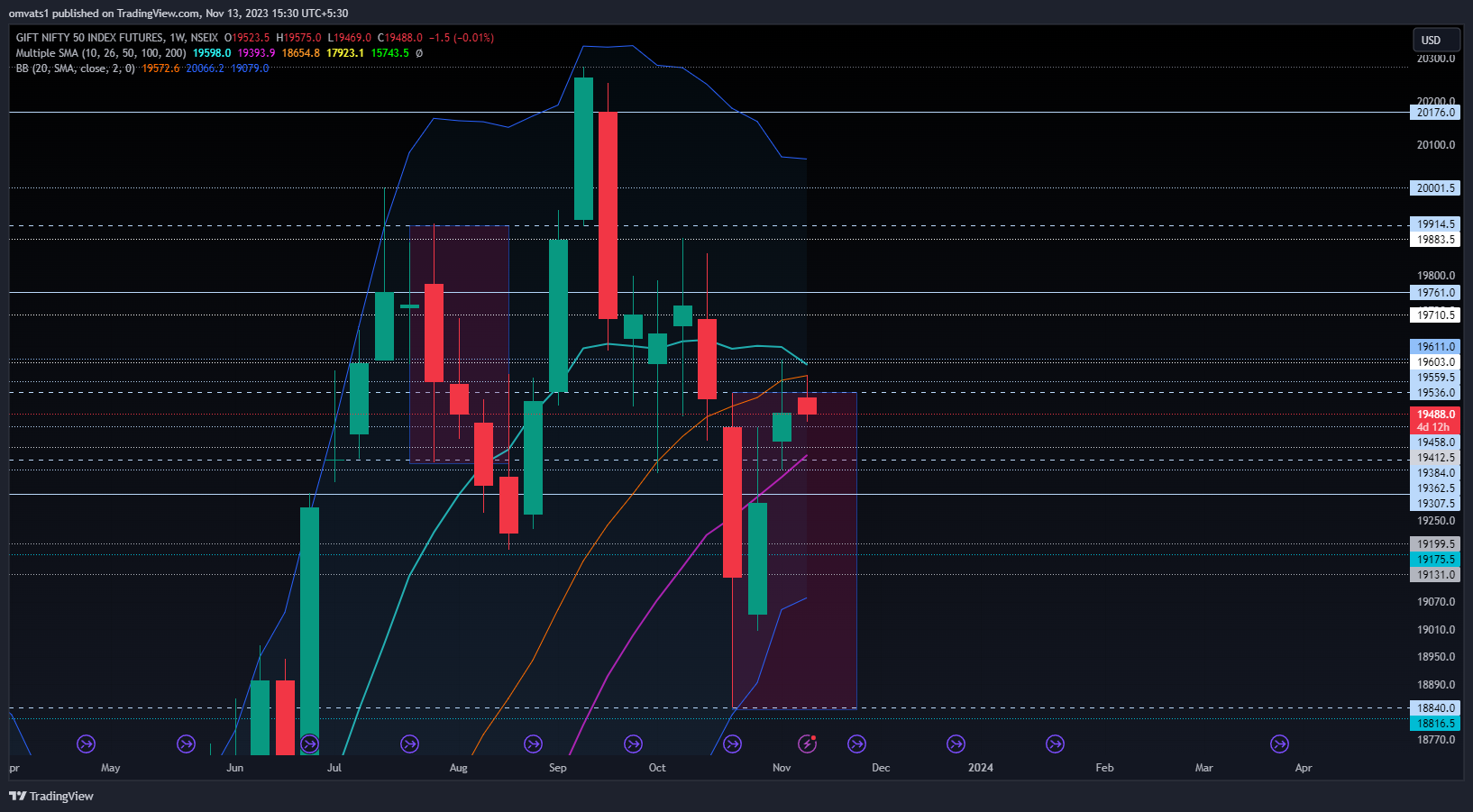
Task: Open event marker between Apr and May
Action: [87, 744]
